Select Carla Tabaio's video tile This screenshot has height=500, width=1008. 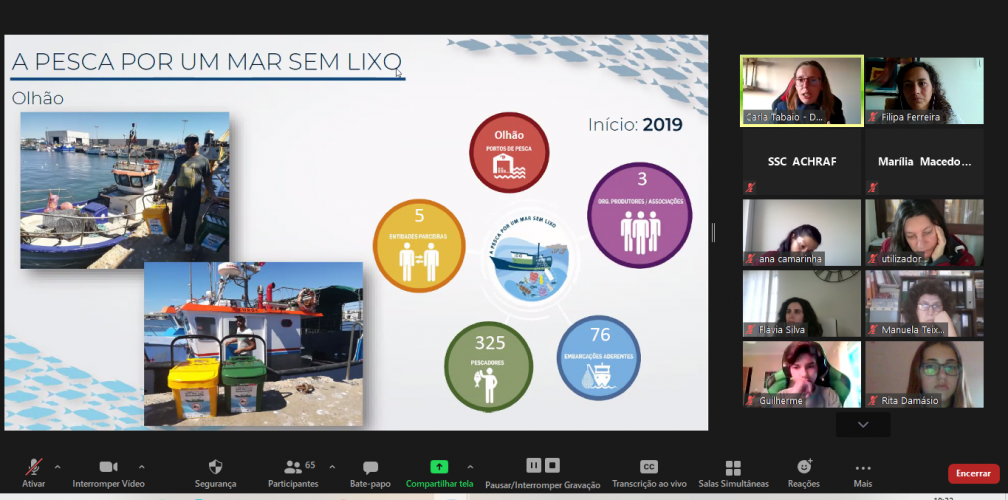pos(802,91)
